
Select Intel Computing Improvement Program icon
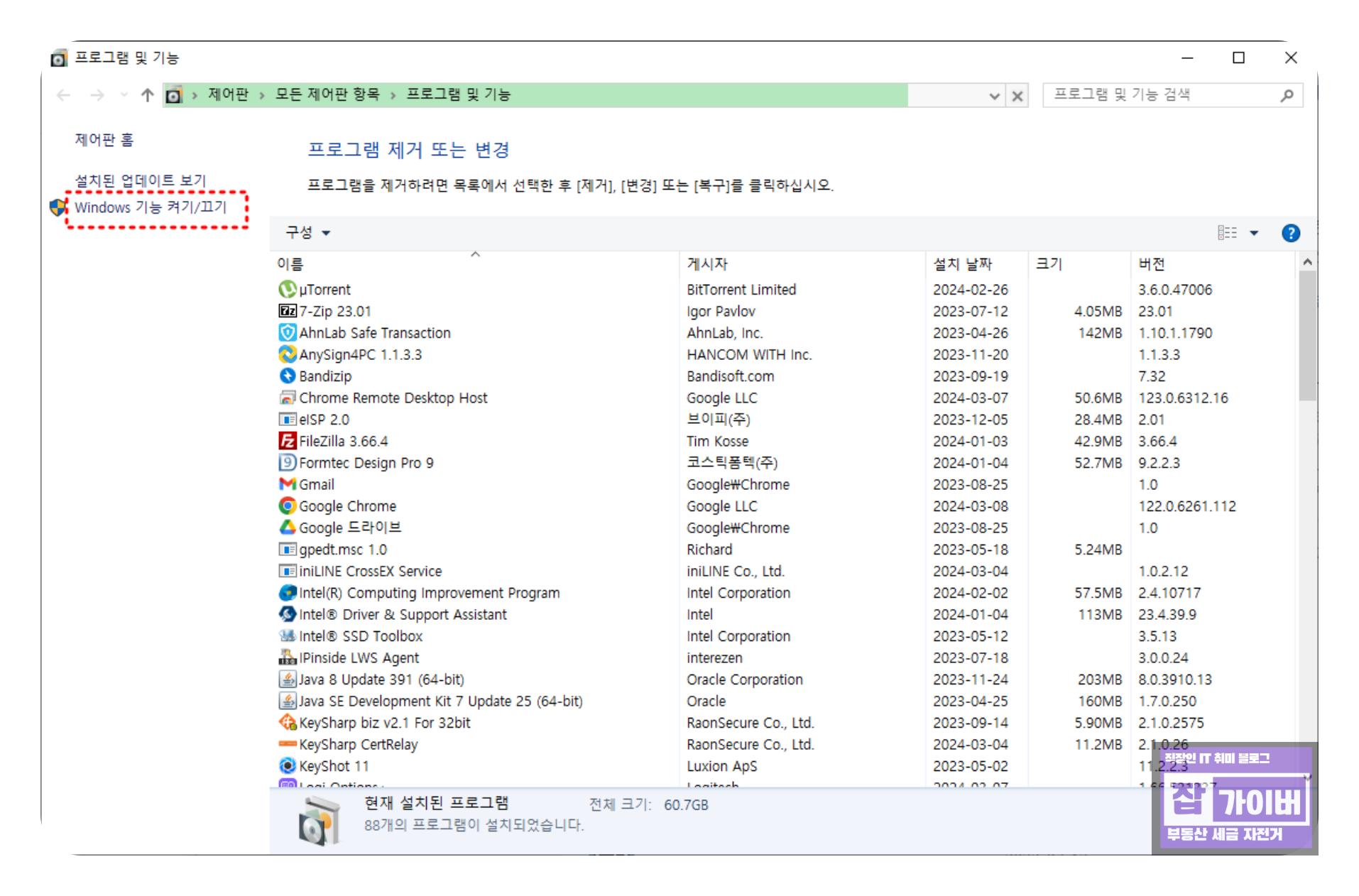tap(287, 592)
